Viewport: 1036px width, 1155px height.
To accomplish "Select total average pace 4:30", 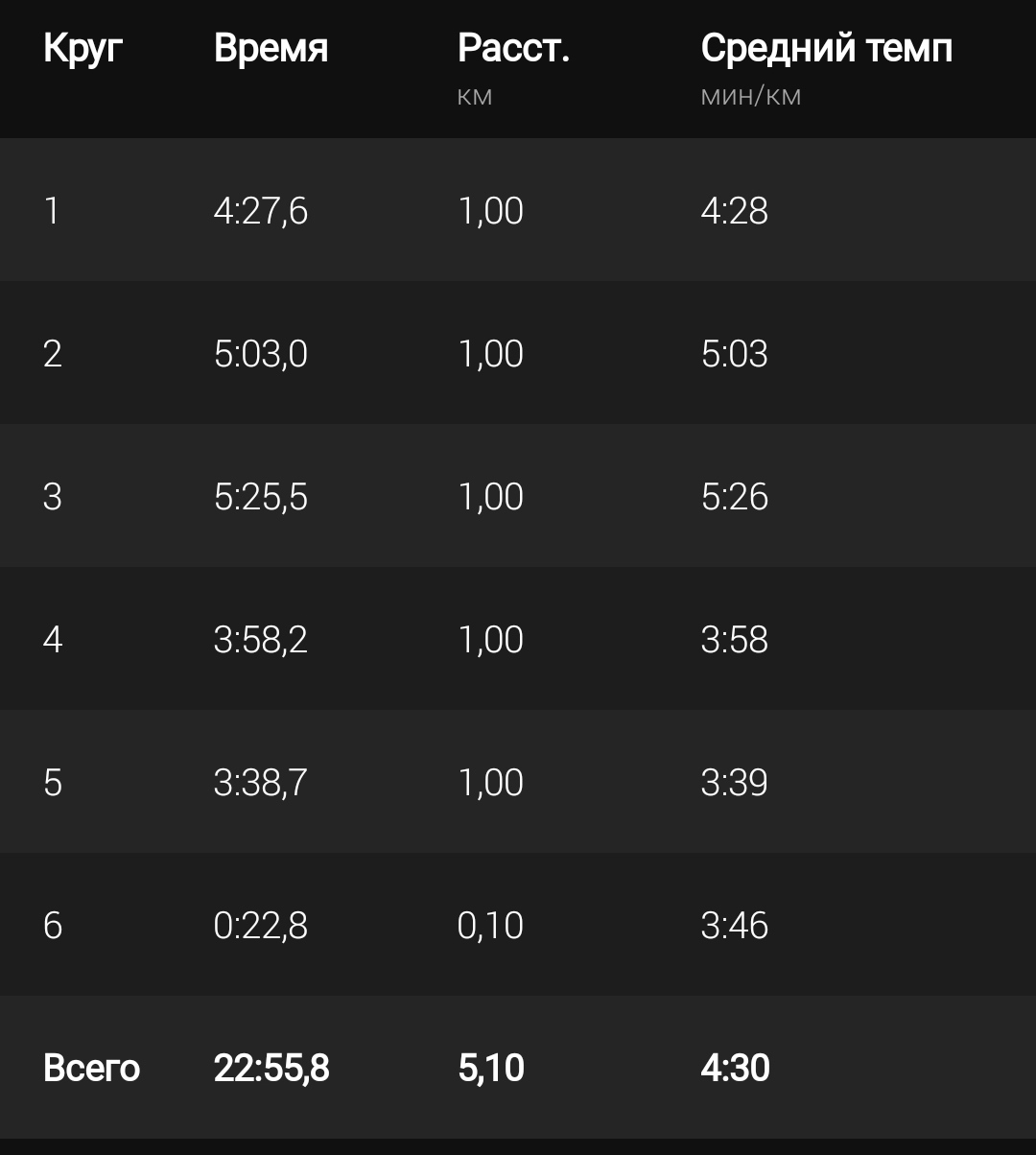I will tap(735, 1068).
